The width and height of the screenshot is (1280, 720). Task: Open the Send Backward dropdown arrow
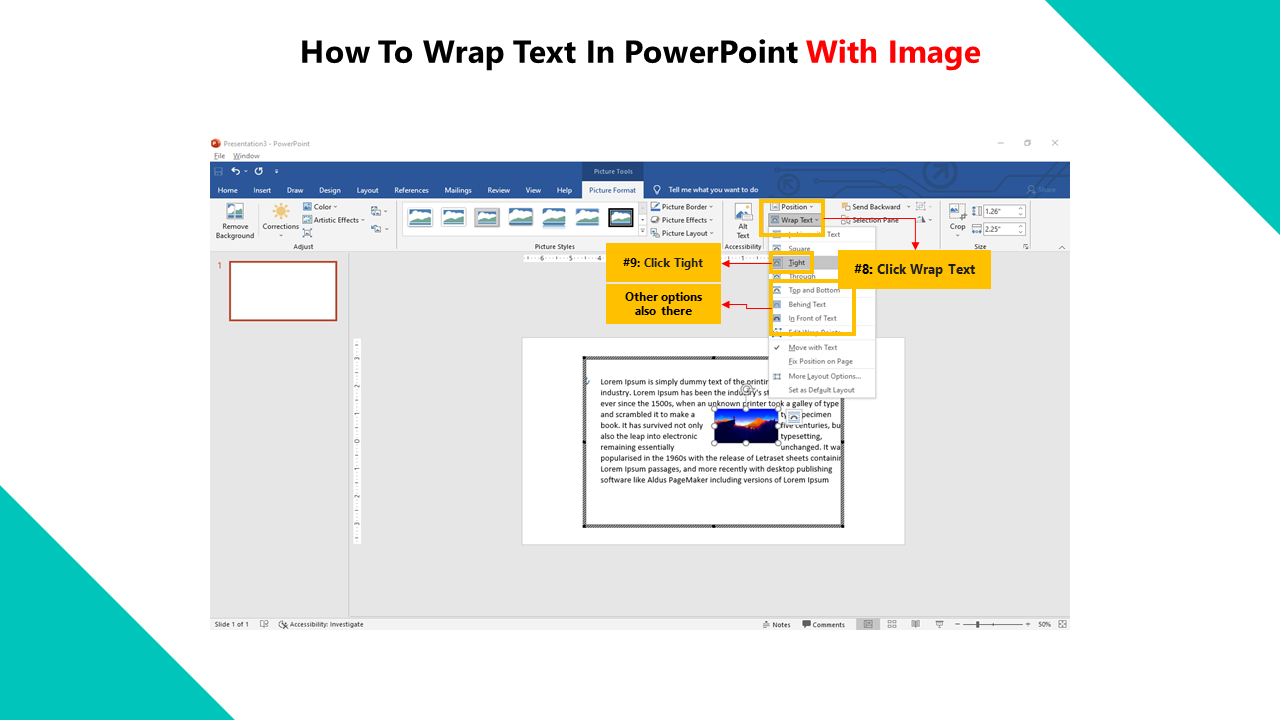909,207
